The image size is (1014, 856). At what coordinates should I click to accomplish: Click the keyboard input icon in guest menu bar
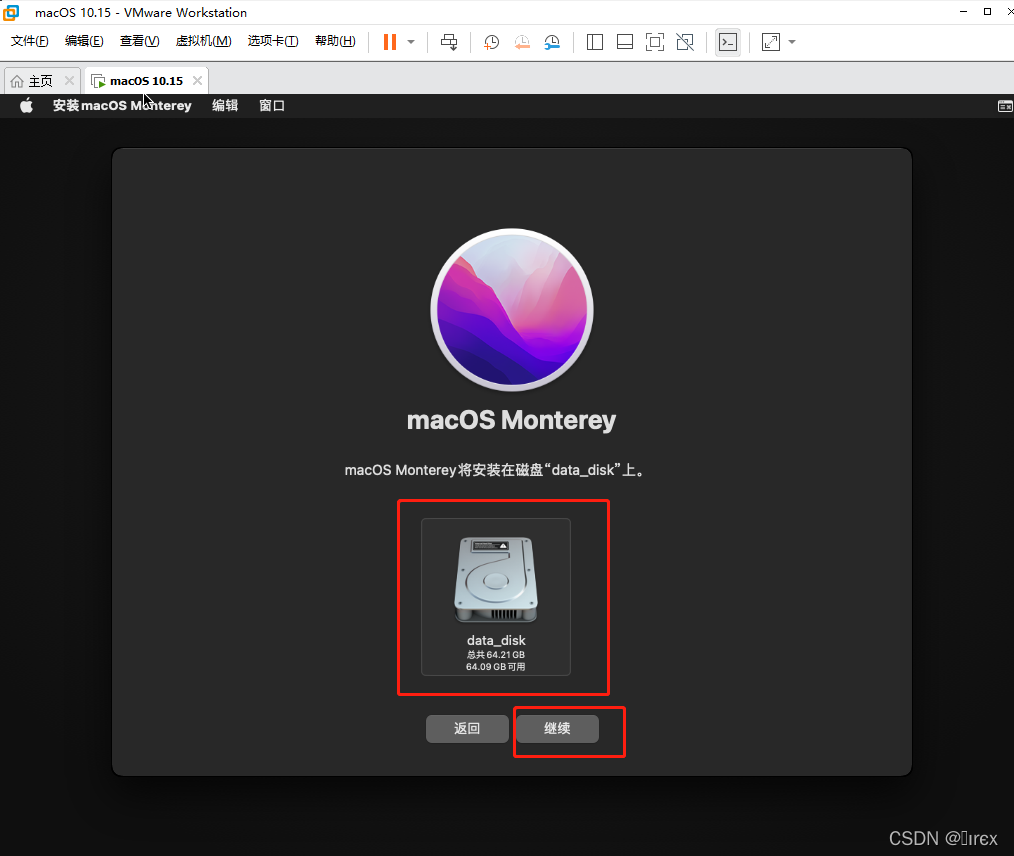pos(1005,106)
